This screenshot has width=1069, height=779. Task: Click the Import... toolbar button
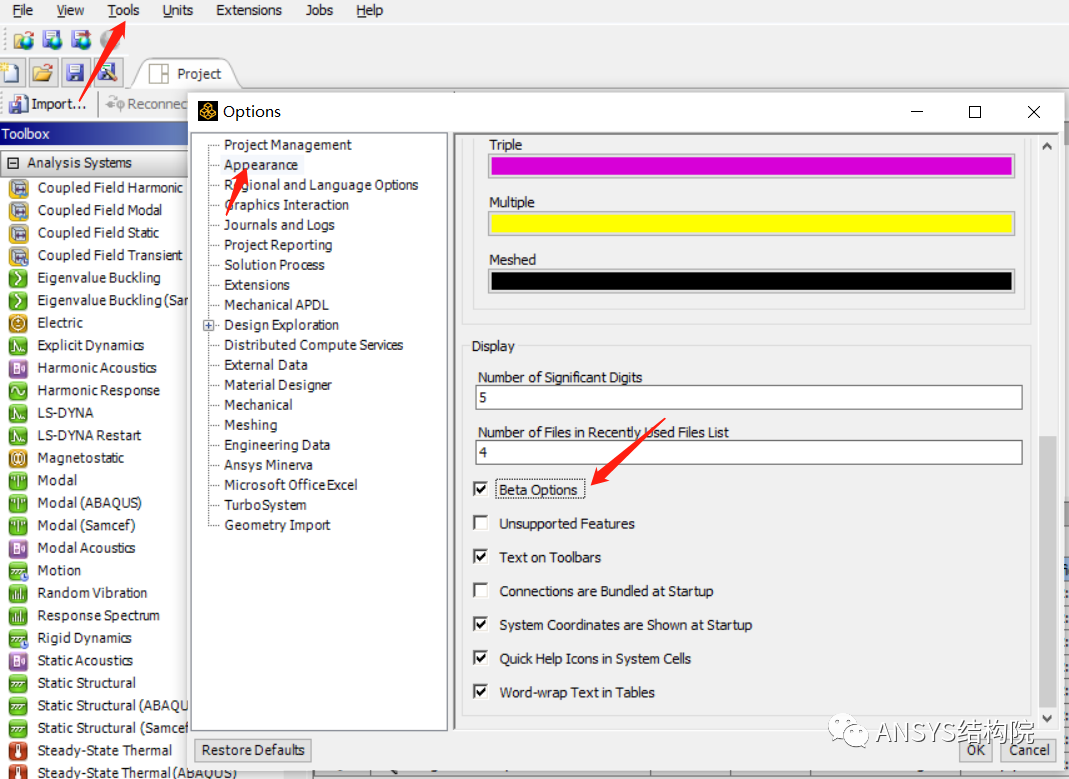(x=48, y=104)
